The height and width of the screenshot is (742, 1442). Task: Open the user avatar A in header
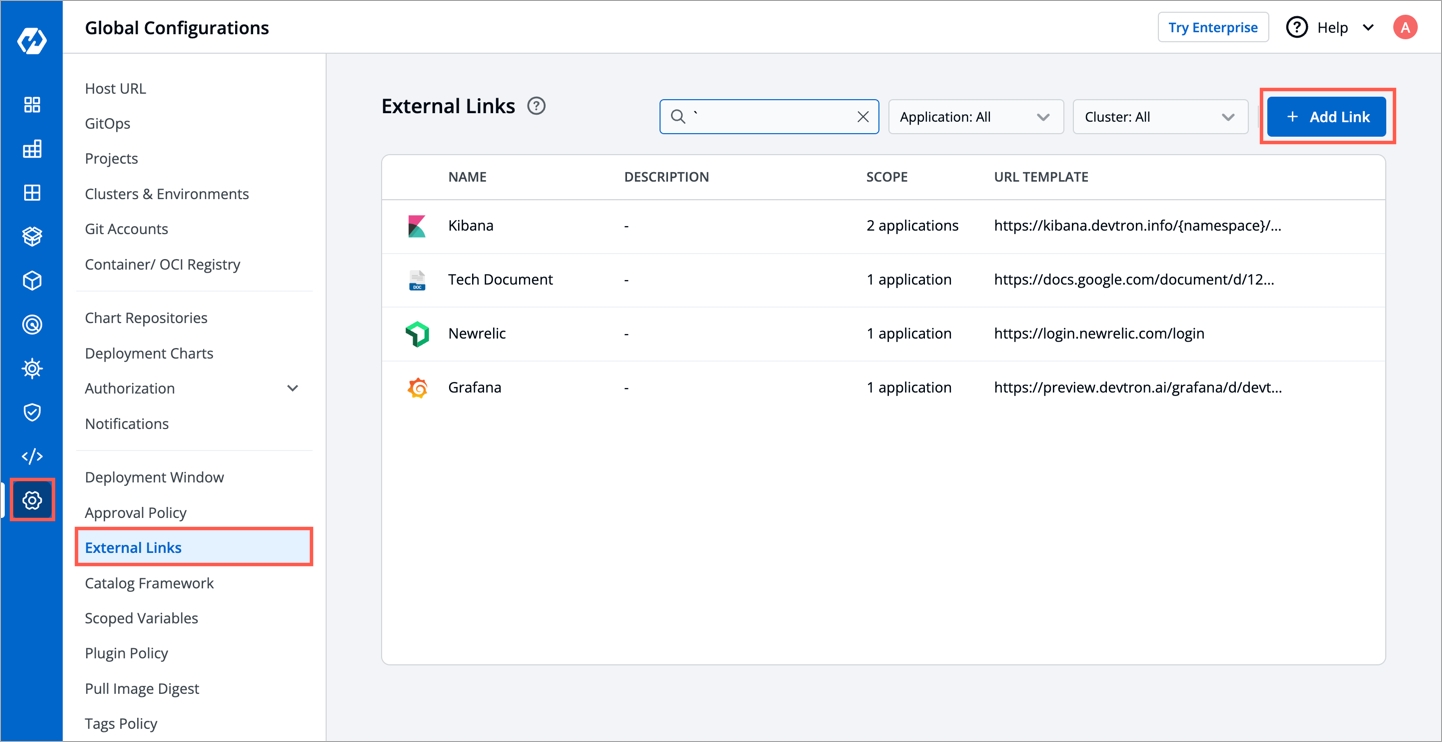coord(1405,27)
